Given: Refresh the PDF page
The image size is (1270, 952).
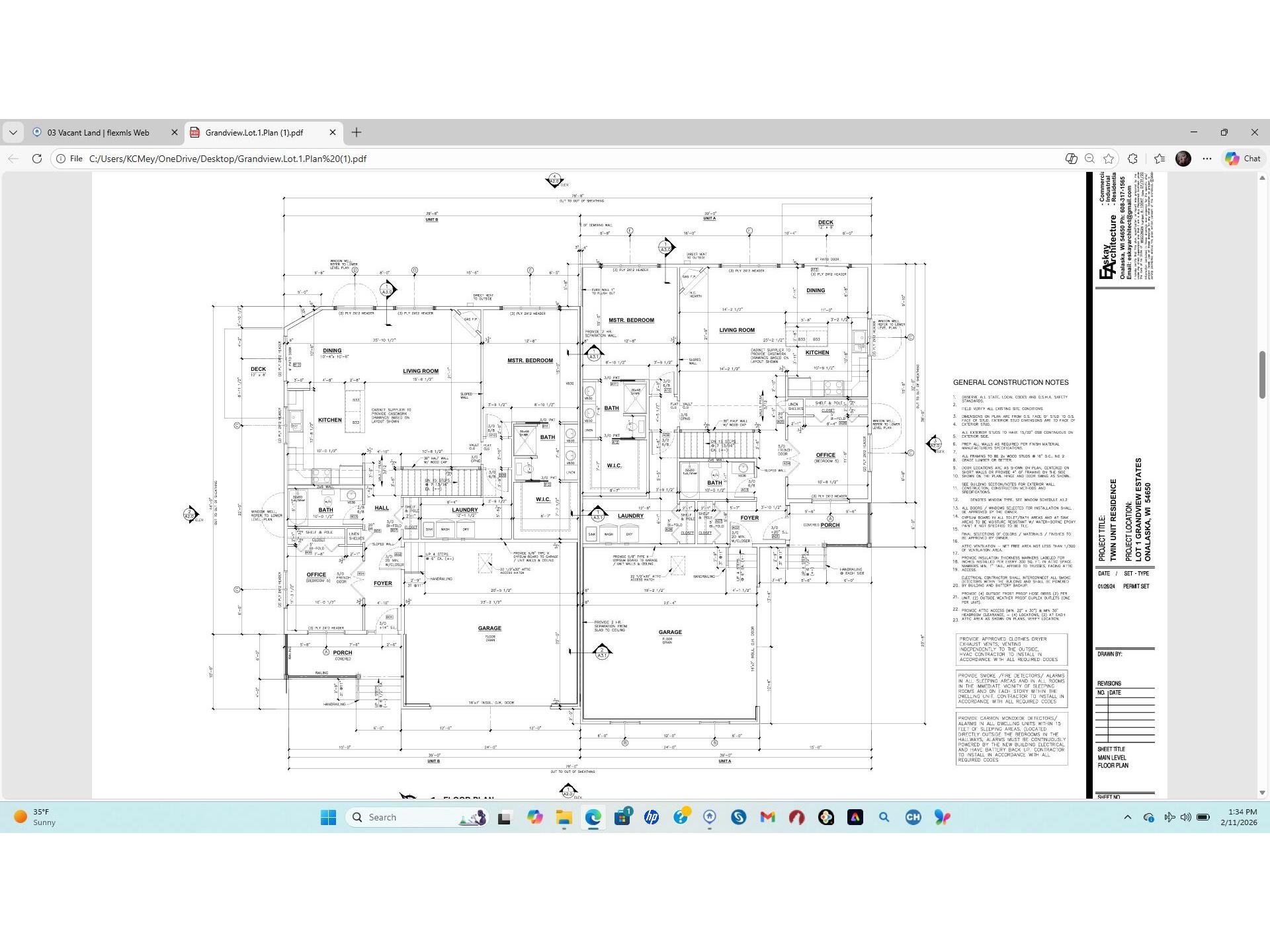Looking at the screenshot, I should coord(37,159).
